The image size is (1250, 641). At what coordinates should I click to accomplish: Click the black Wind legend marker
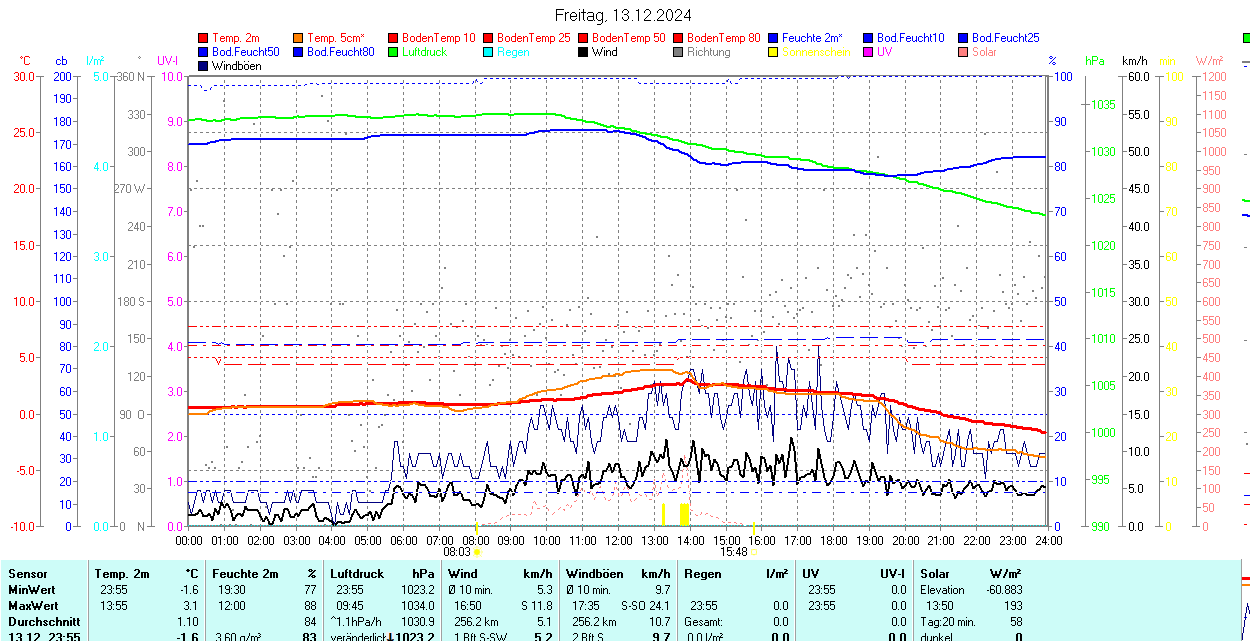583,52
